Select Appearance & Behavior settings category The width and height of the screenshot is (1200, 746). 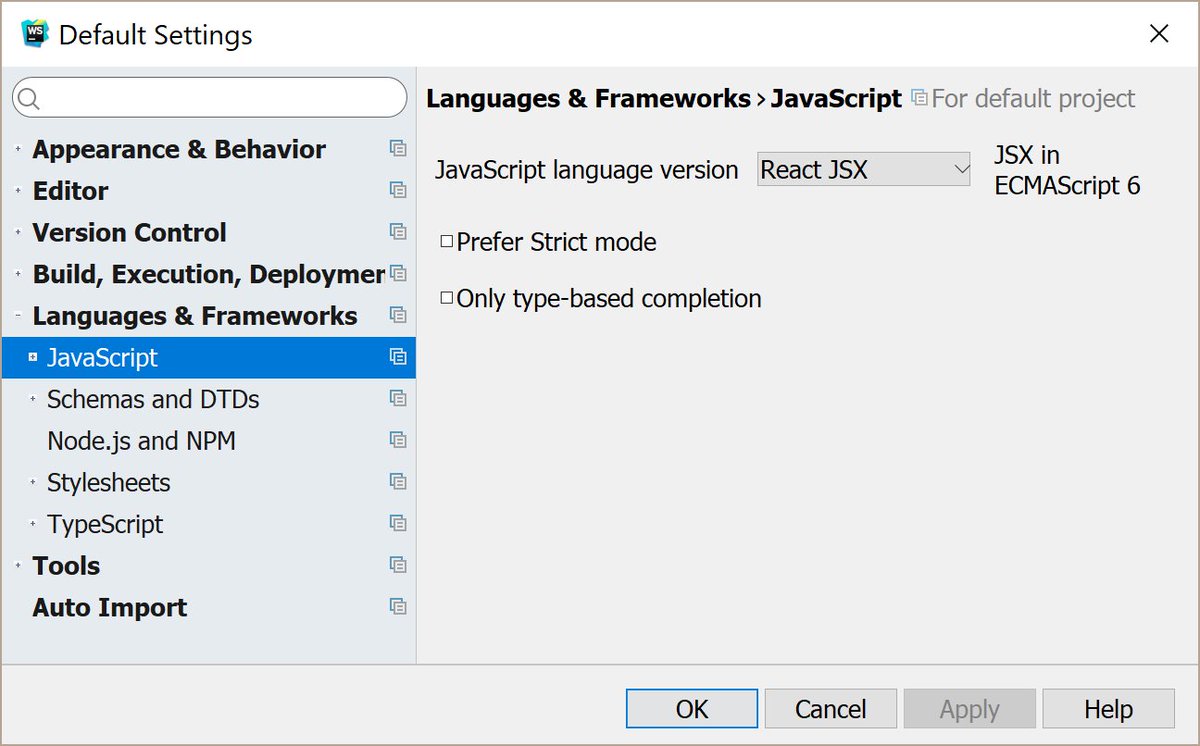tap(179, 149)
